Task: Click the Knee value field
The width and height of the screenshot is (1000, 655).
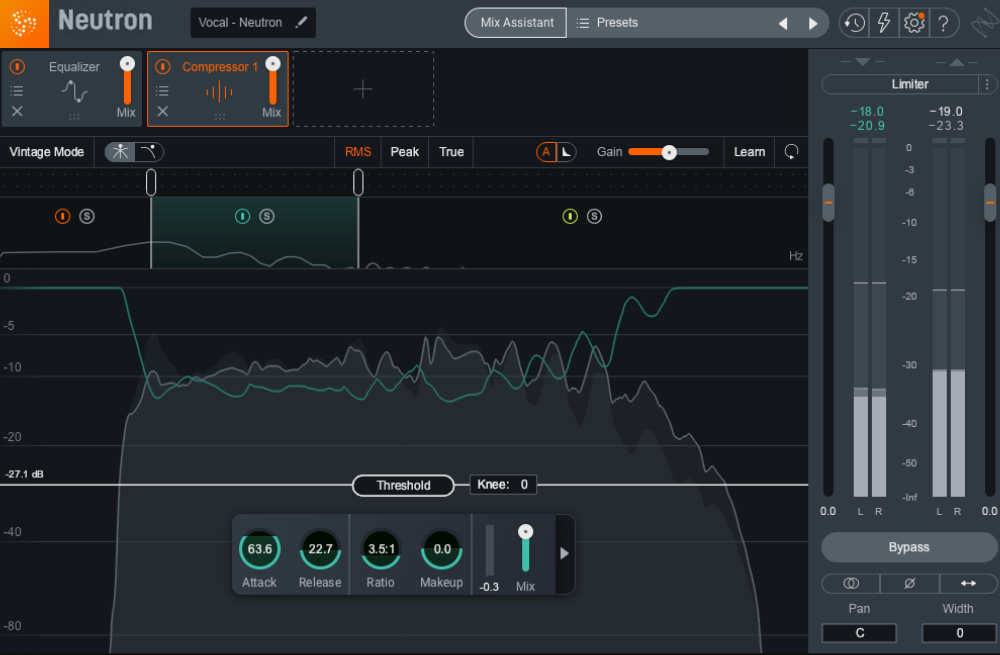Action: (x=503, y=485)
